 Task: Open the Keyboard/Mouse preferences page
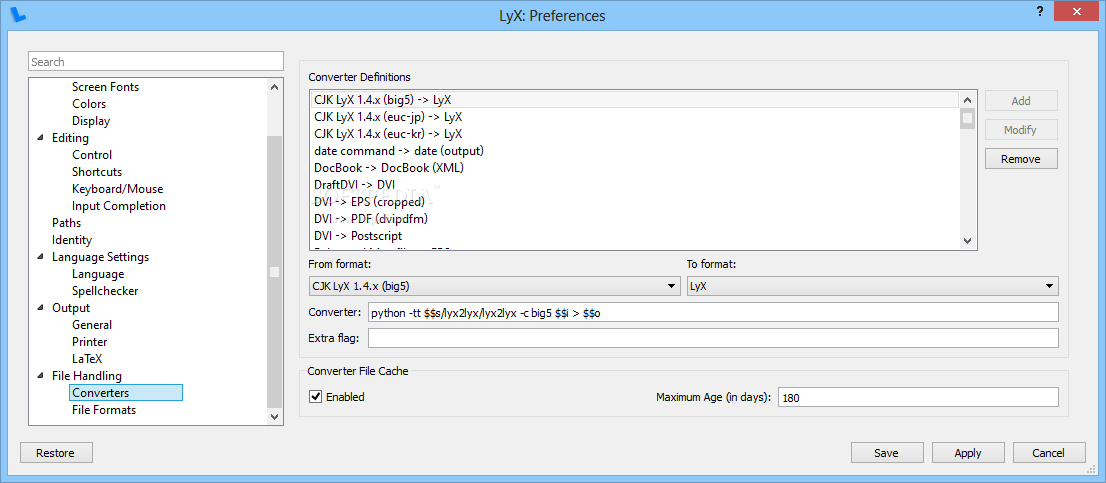point(117,189)
